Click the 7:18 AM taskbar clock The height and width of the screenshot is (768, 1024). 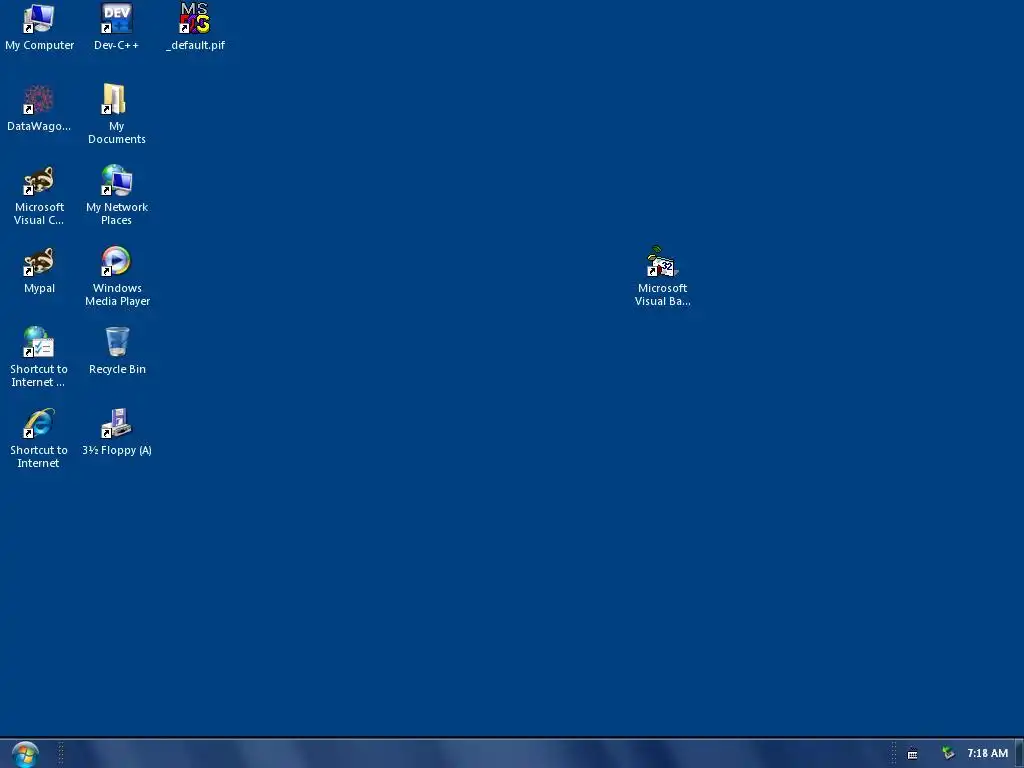tap(987, 754)
